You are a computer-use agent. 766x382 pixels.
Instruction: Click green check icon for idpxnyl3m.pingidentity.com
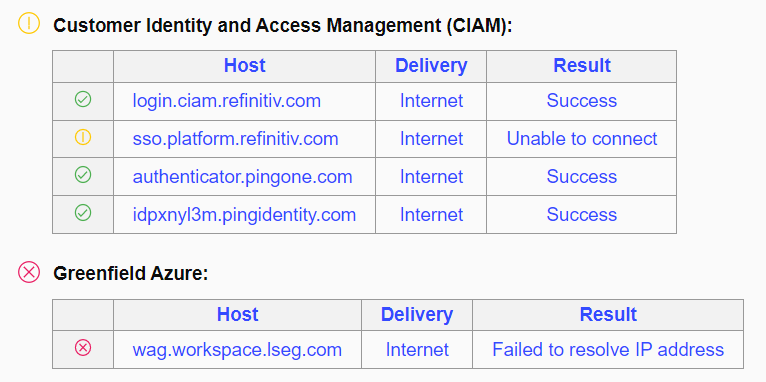(83, 212)
